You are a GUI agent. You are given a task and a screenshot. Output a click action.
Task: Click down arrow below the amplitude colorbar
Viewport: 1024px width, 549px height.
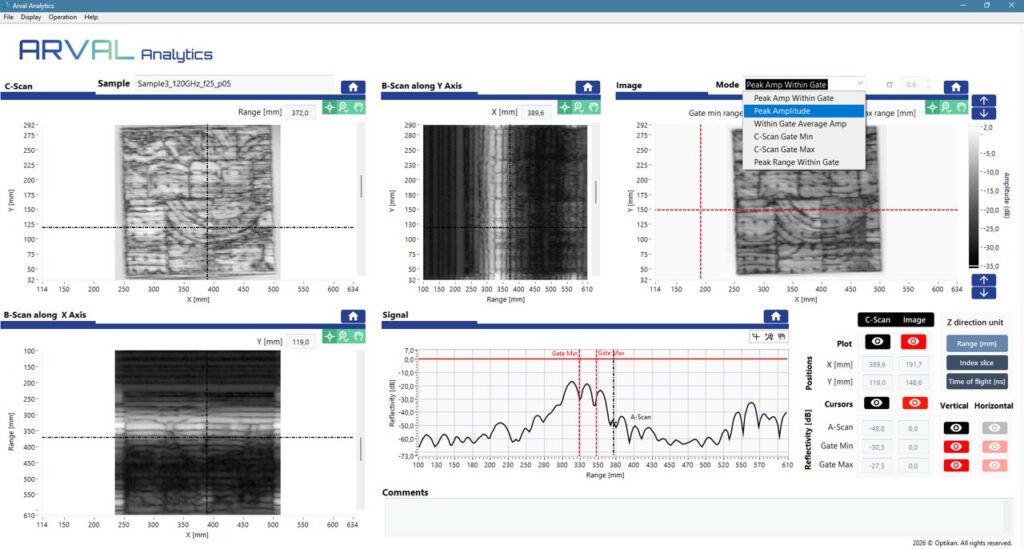tap(984, 292)
